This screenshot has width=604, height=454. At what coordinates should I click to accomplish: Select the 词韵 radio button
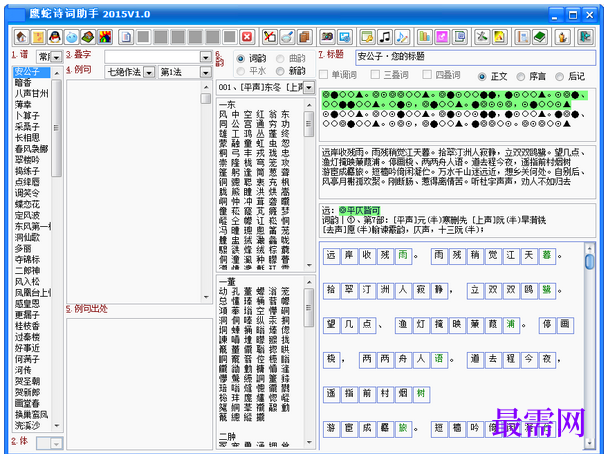coord(241,59)
